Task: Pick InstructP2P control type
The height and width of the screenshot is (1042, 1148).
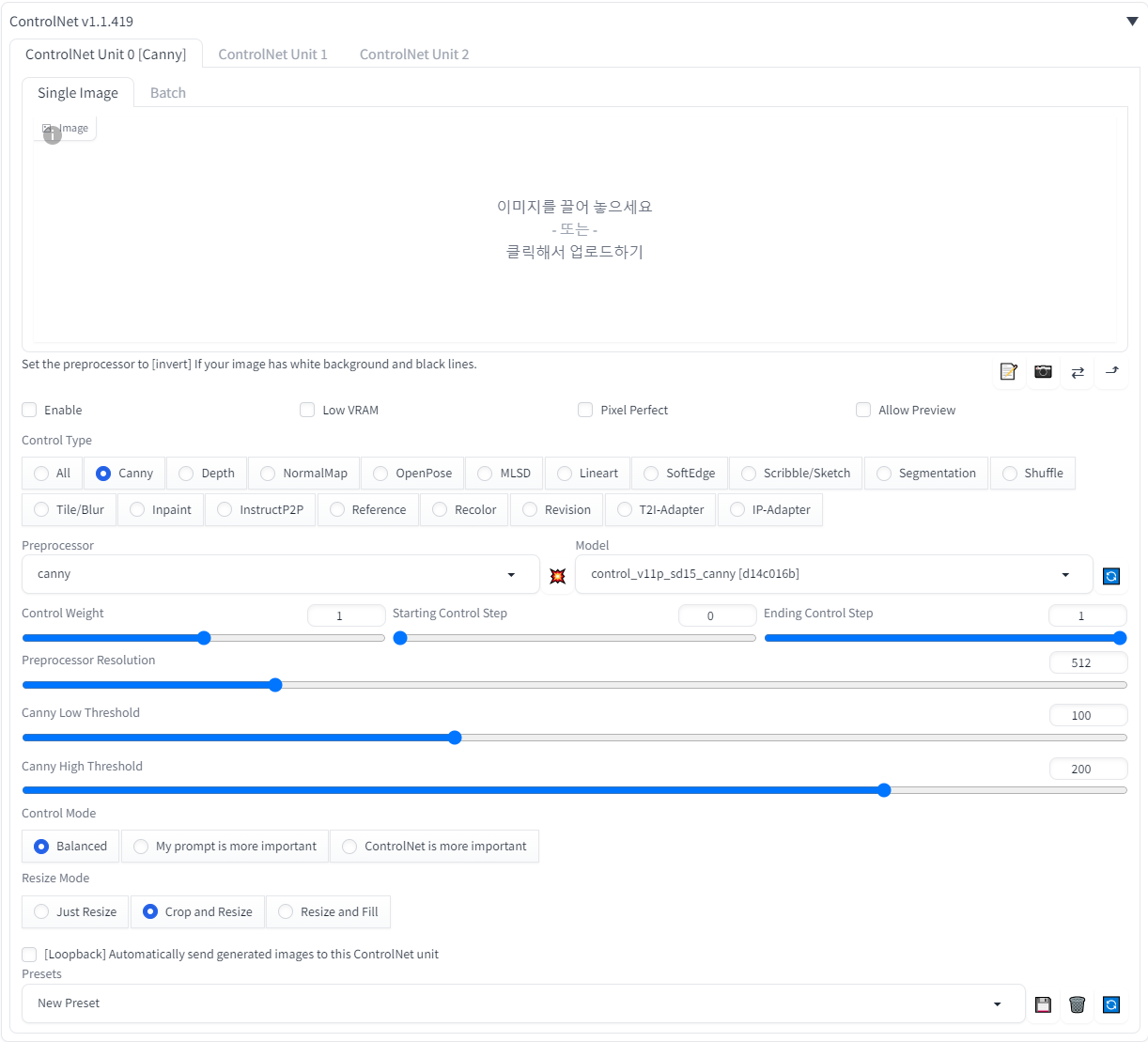Action: coord(260,510)
